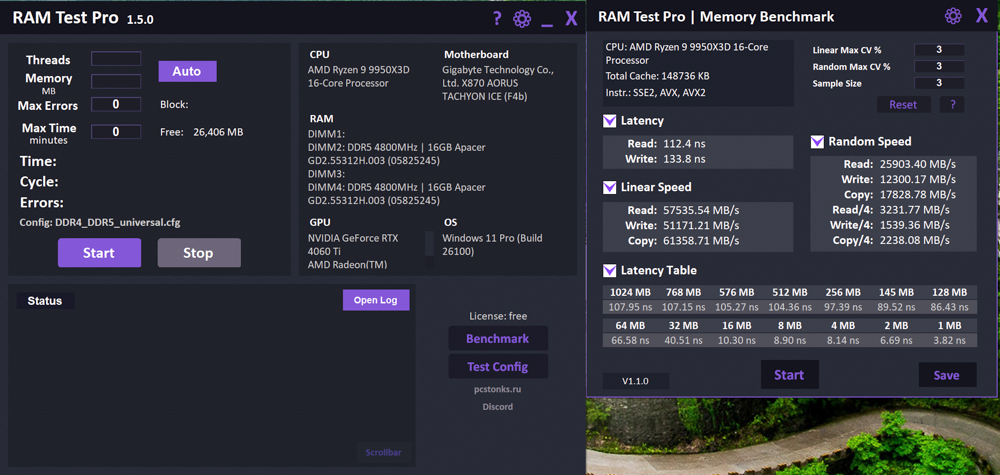Start the memory benchmark
This screenshot has width=1000, height=475.
point(790,375)
